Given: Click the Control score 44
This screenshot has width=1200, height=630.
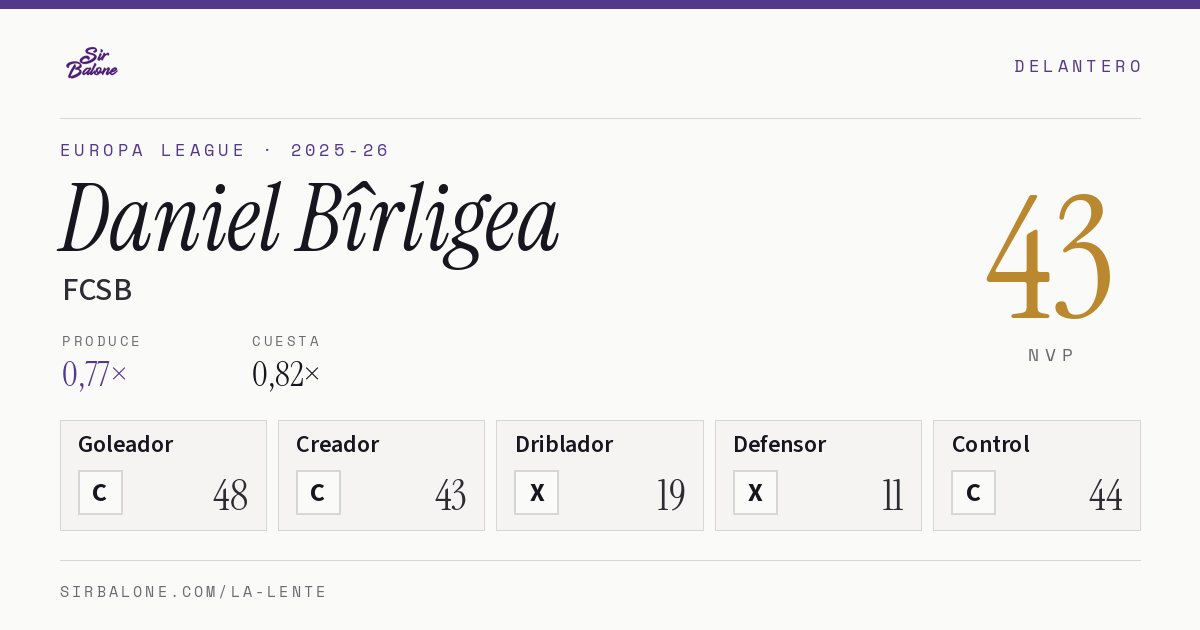Looking at the screenshot, I should tap(1106, 495).
